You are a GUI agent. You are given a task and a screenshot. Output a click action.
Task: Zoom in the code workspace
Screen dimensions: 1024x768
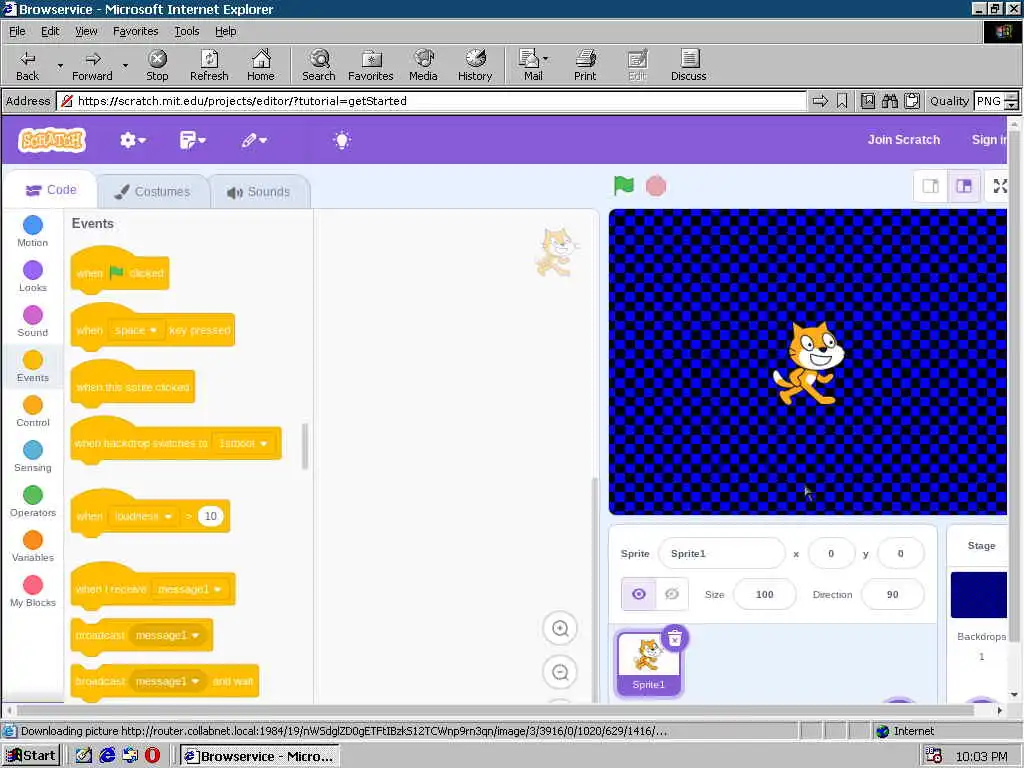[560, 628]
